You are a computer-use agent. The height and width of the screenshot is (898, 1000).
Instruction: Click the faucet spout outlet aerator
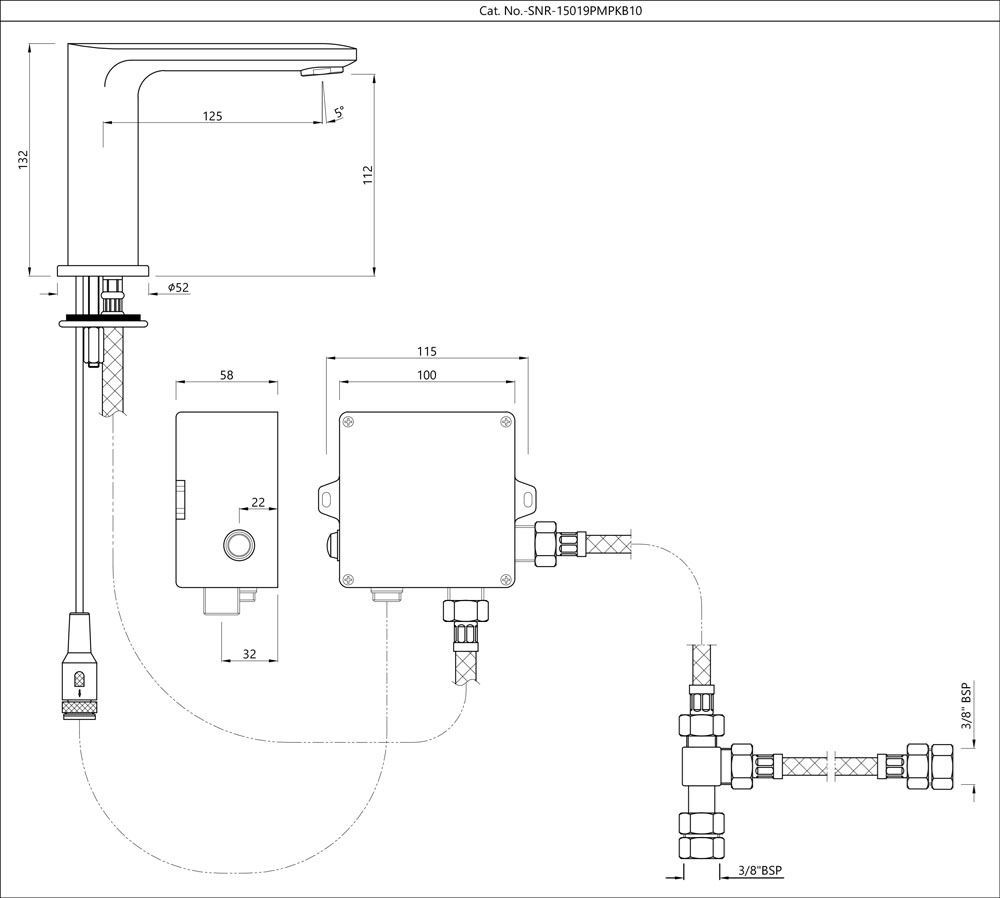321,71
